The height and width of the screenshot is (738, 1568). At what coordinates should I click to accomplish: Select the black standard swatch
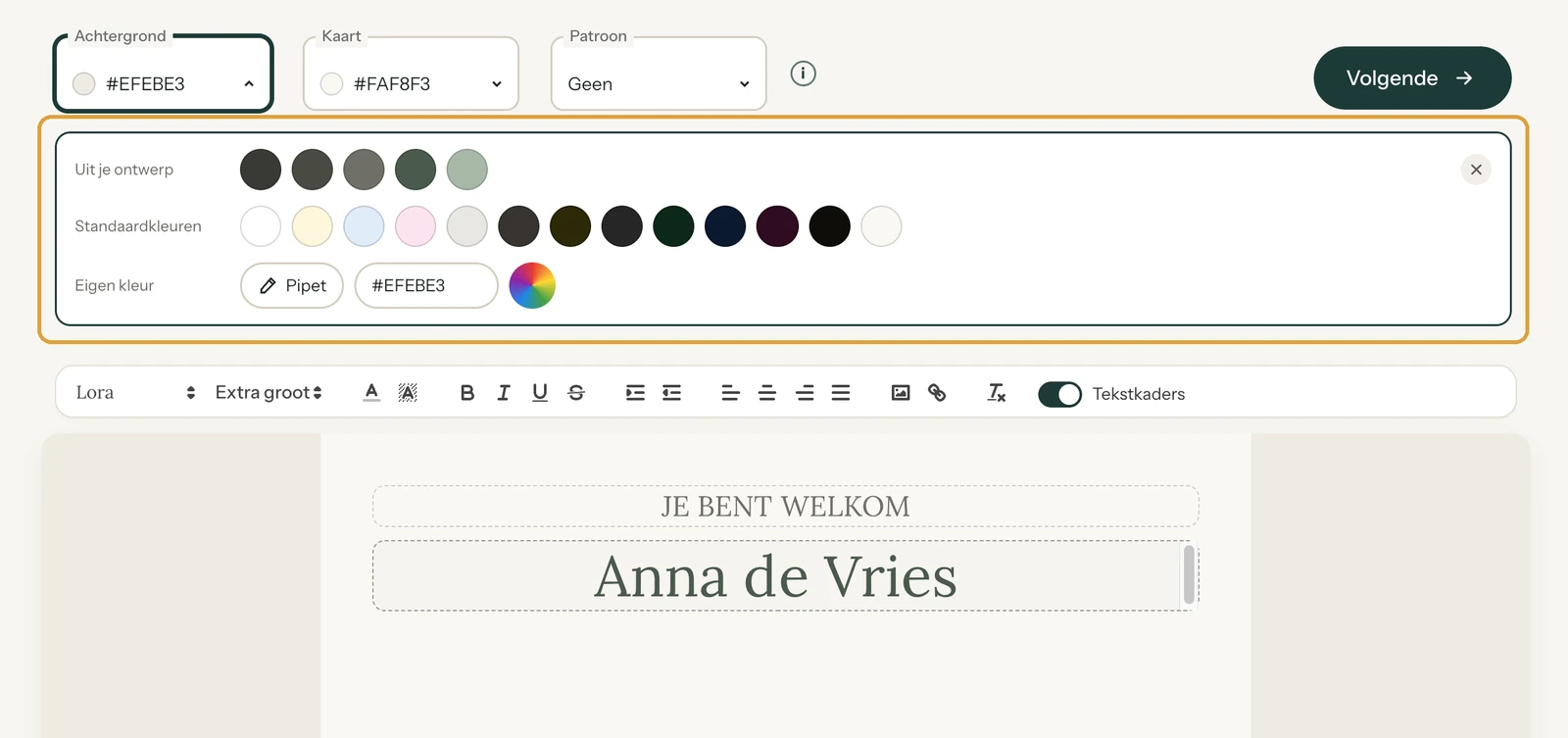(829, 226)
